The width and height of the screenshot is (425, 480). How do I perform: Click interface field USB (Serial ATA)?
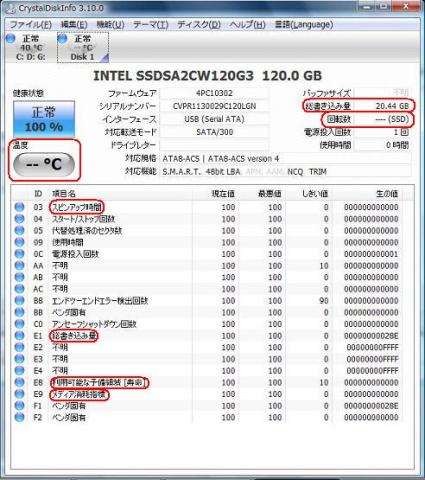click(x=214, y=119)
